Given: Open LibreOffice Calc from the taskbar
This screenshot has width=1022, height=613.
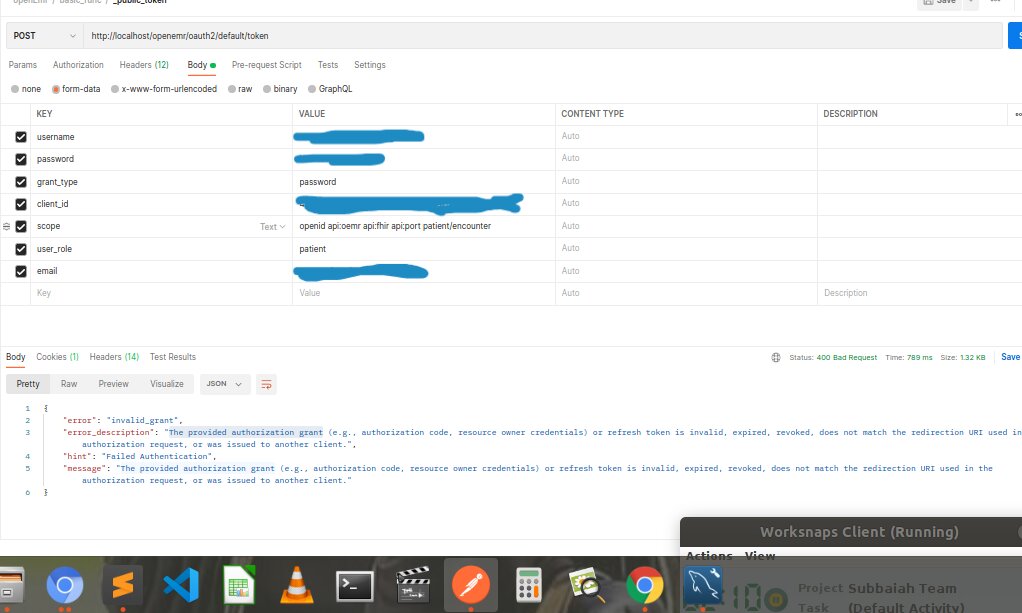Looking at the screenshot, I should tap(239, 585).
